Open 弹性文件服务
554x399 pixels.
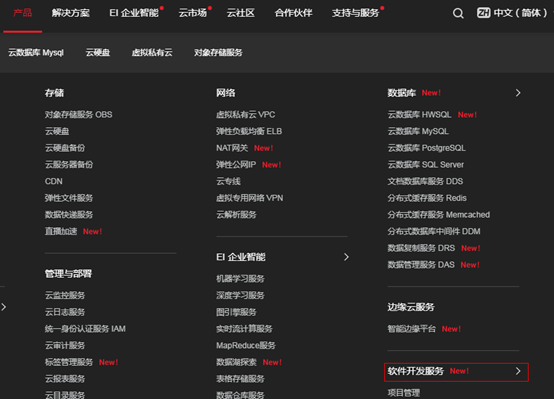coord(69,198)
